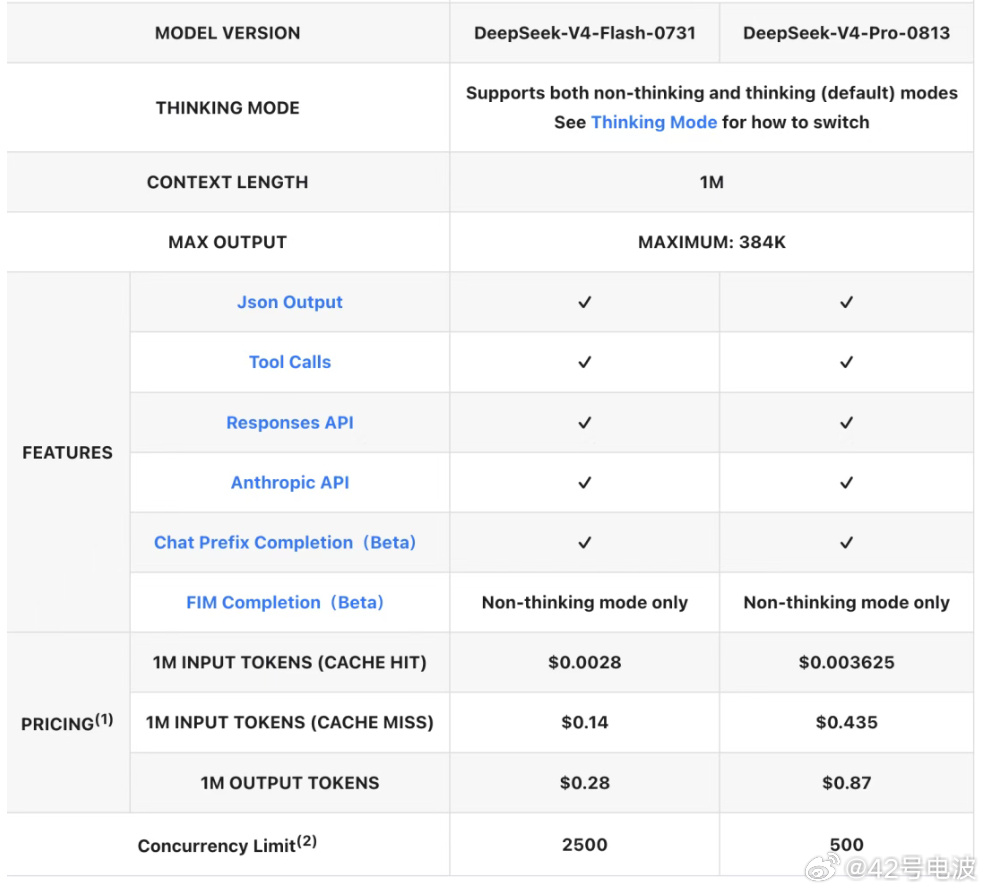Screen dimensions: 986x891
Task: Click the 2500 concurrency limit value
Action: 585,844
